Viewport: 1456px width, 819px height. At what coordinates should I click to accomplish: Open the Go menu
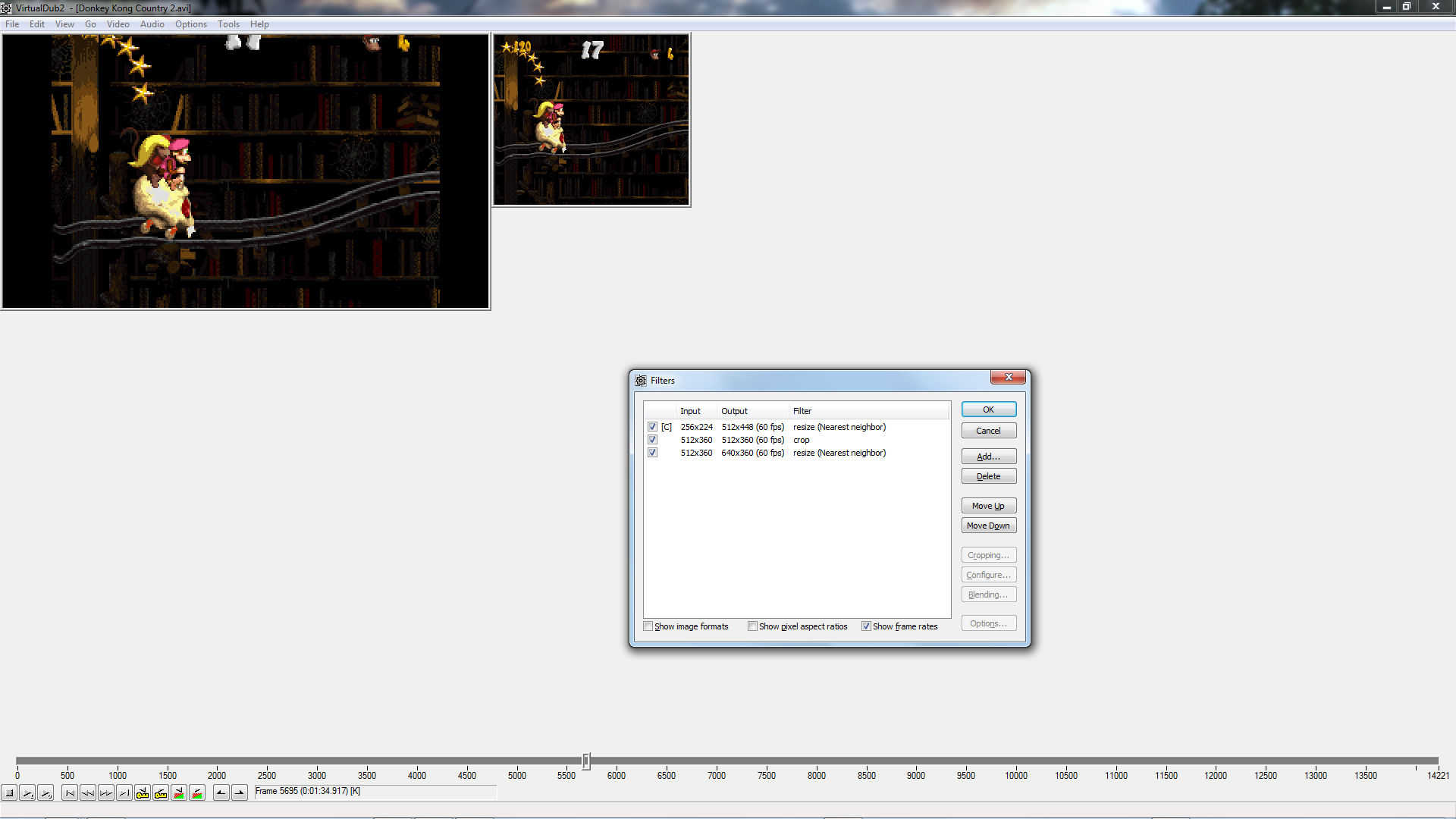[x=90, y=24]
